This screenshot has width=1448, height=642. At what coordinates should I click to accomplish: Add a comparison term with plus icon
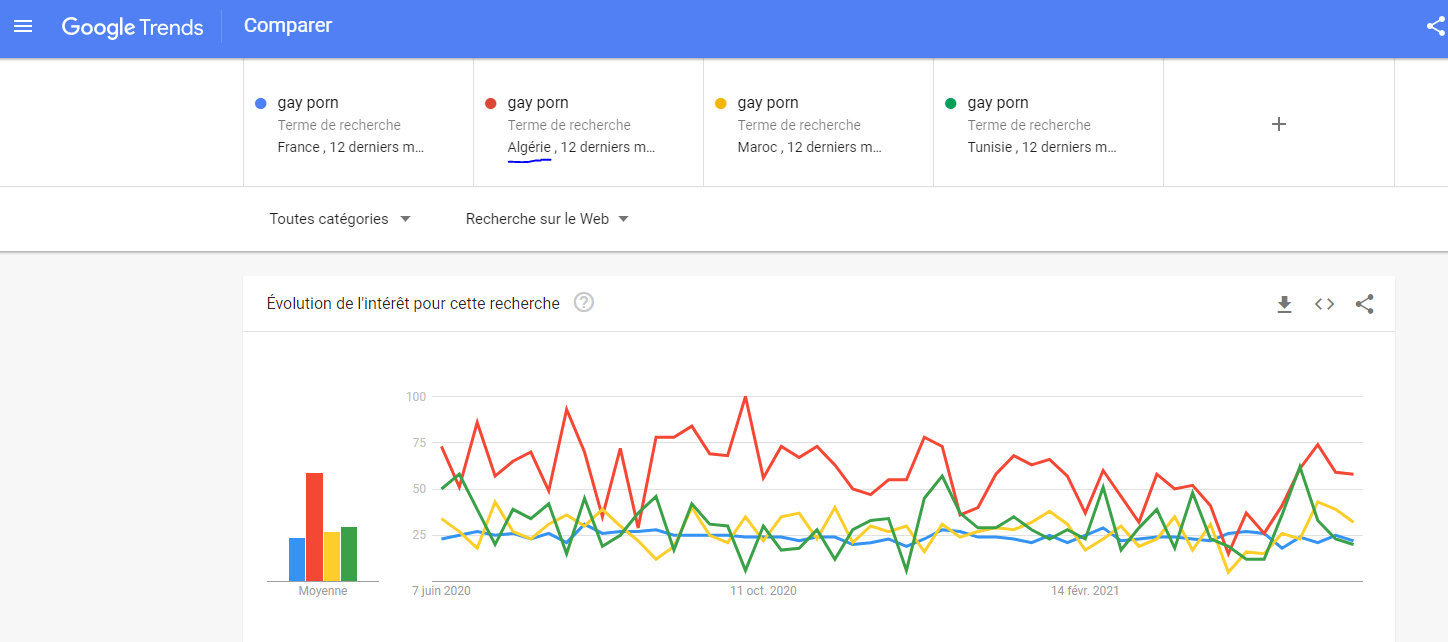(x=1278, y=124)
